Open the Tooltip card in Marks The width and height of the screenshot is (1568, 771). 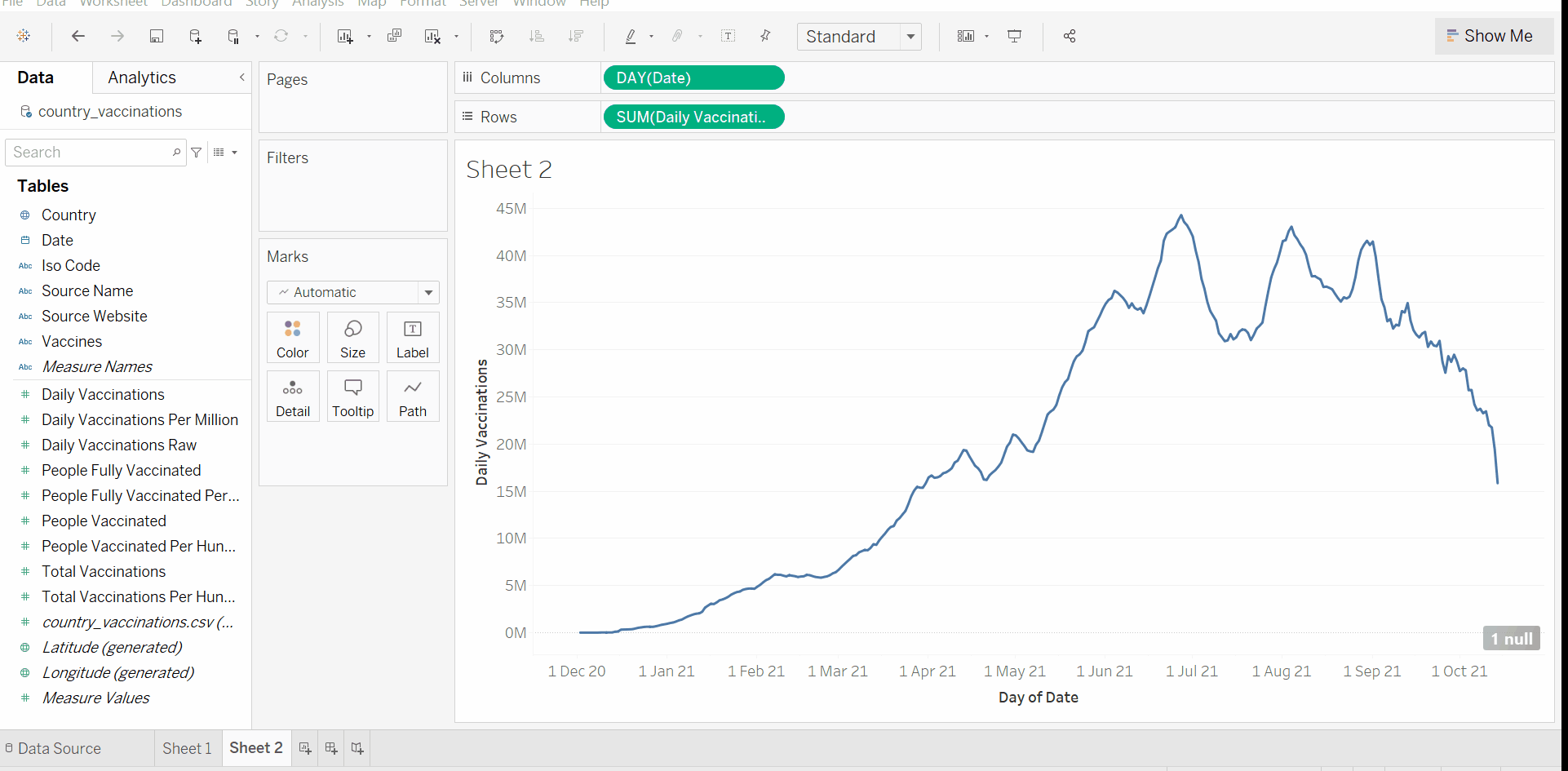[352, 397]
